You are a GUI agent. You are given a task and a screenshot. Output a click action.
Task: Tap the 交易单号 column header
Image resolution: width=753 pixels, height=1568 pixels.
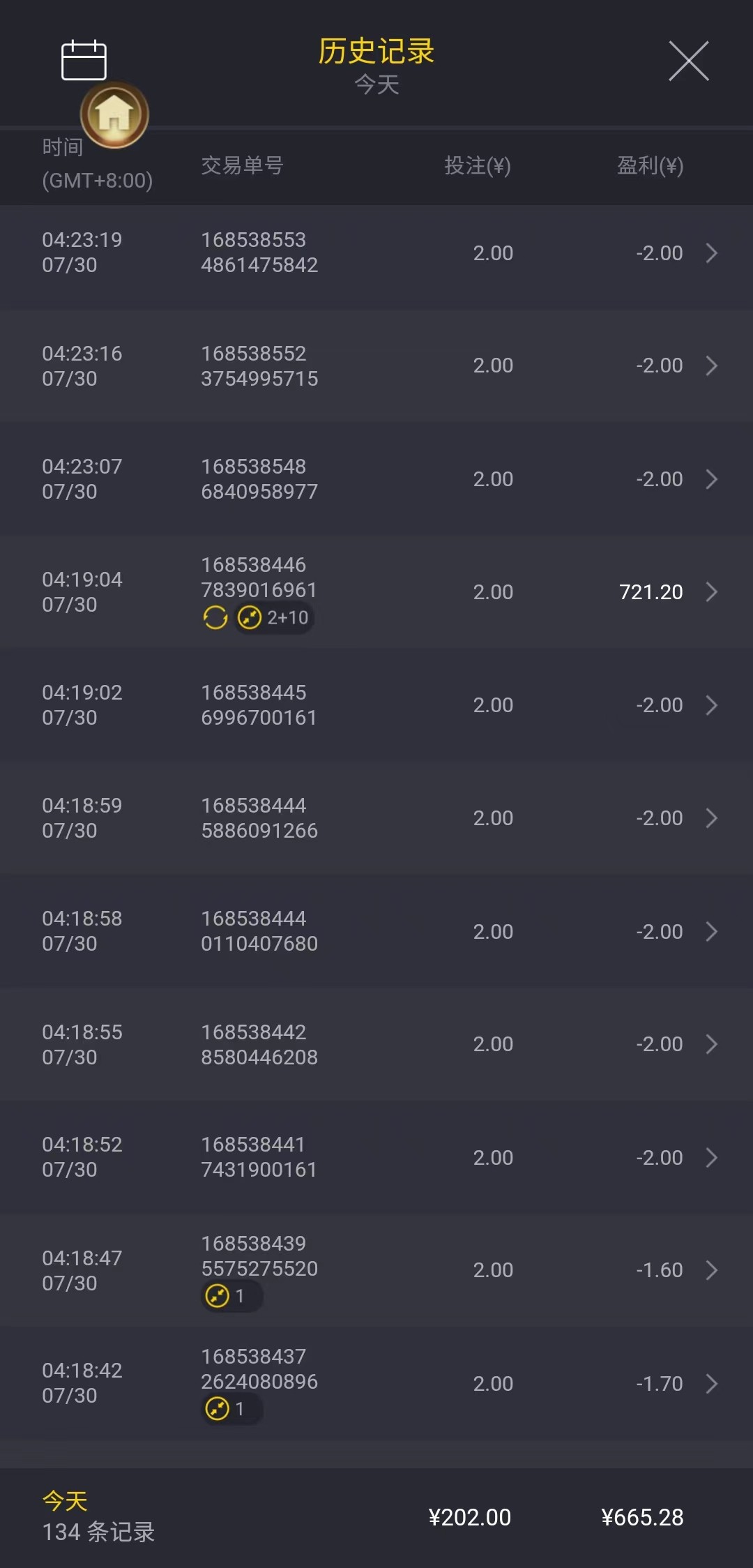(x=242, y=165)
